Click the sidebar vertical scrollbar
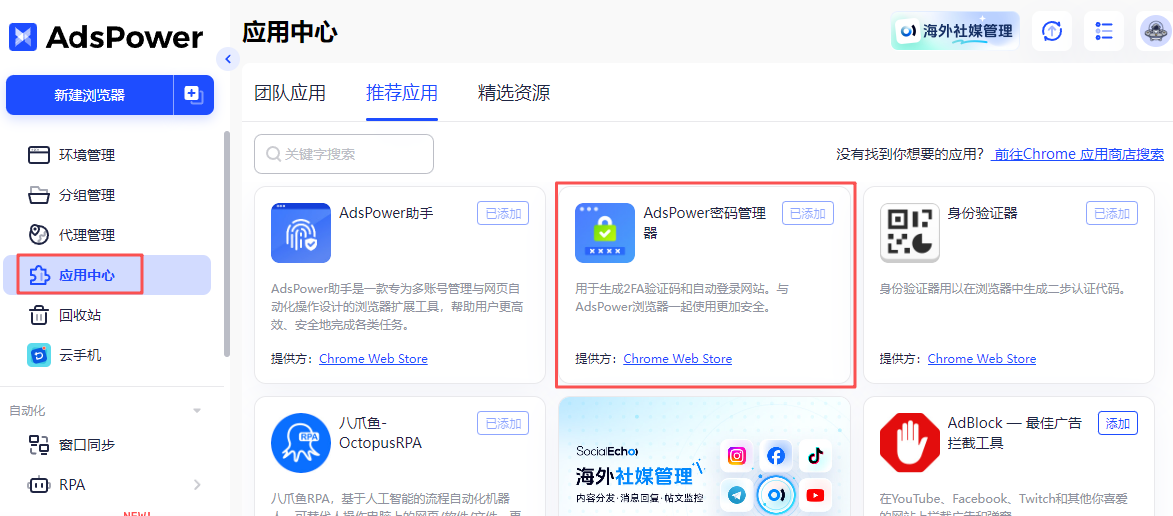The width and height of the screenshot is (1173, 516). point(227,245)
